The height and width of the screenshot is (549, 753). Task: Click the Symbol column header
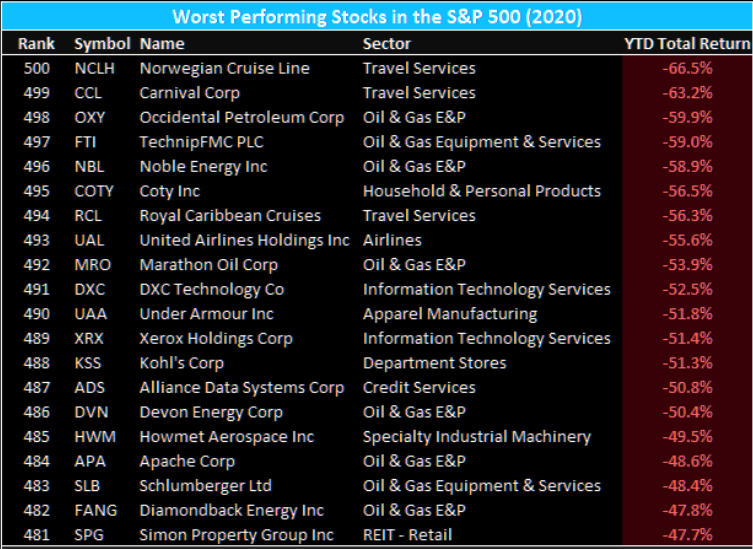point(102,44)
